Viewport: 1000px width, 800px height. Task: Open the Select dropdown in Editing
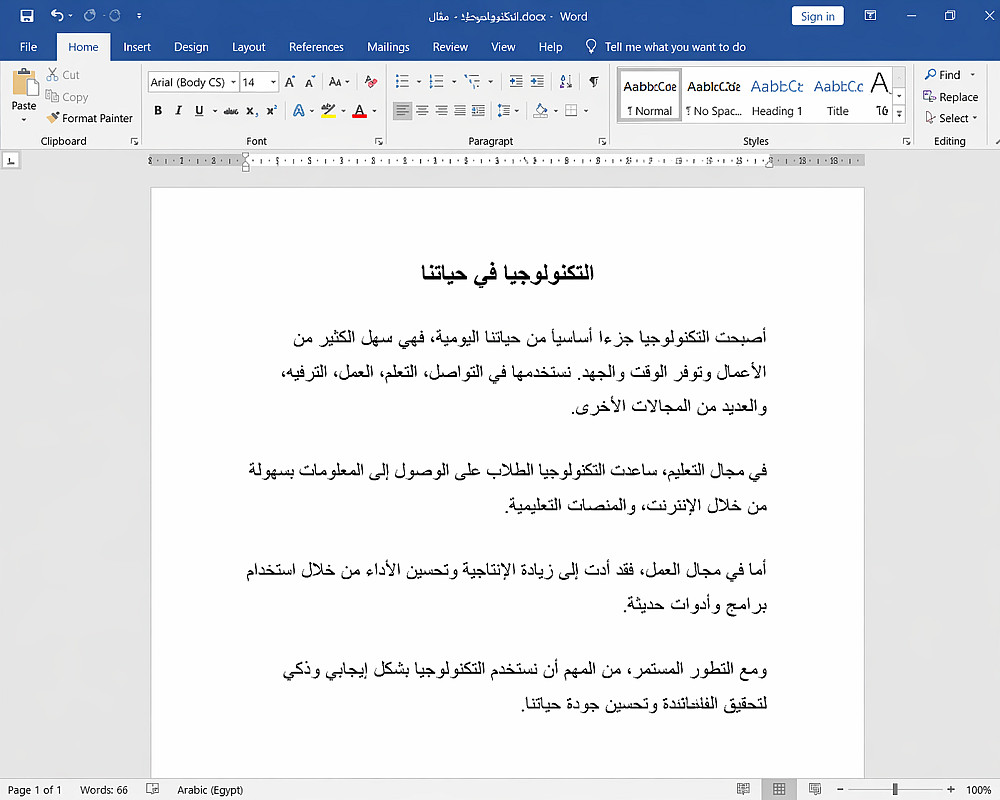click(951, 118)
